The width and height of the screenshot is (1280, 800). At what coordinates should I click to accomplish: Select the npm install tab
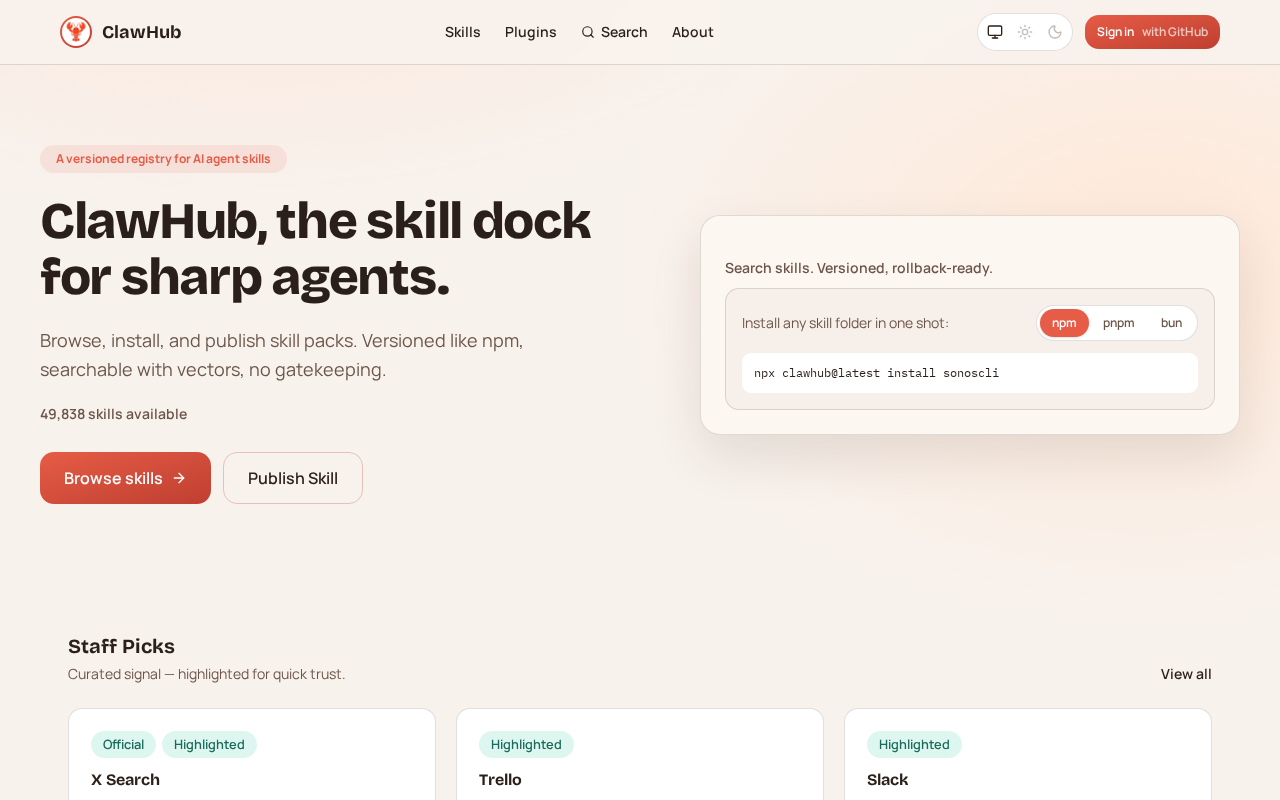point(1063,322)
